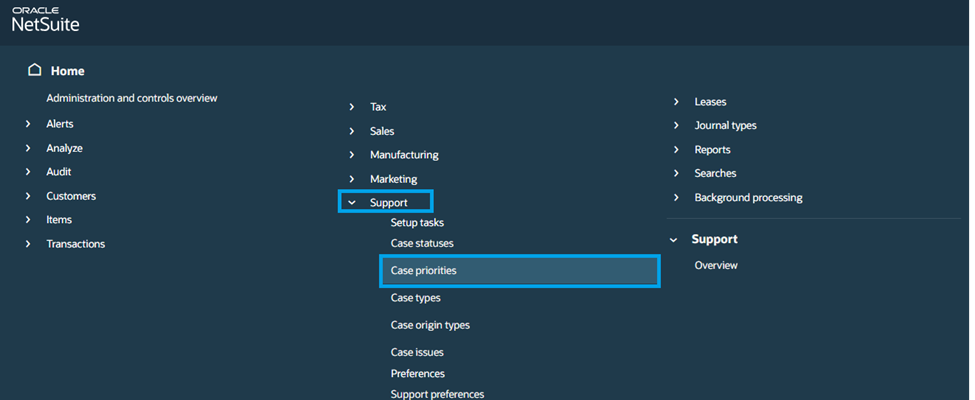Select Background processing menu item
Viewport: 975px width, 400px height.
pos(748,198)
